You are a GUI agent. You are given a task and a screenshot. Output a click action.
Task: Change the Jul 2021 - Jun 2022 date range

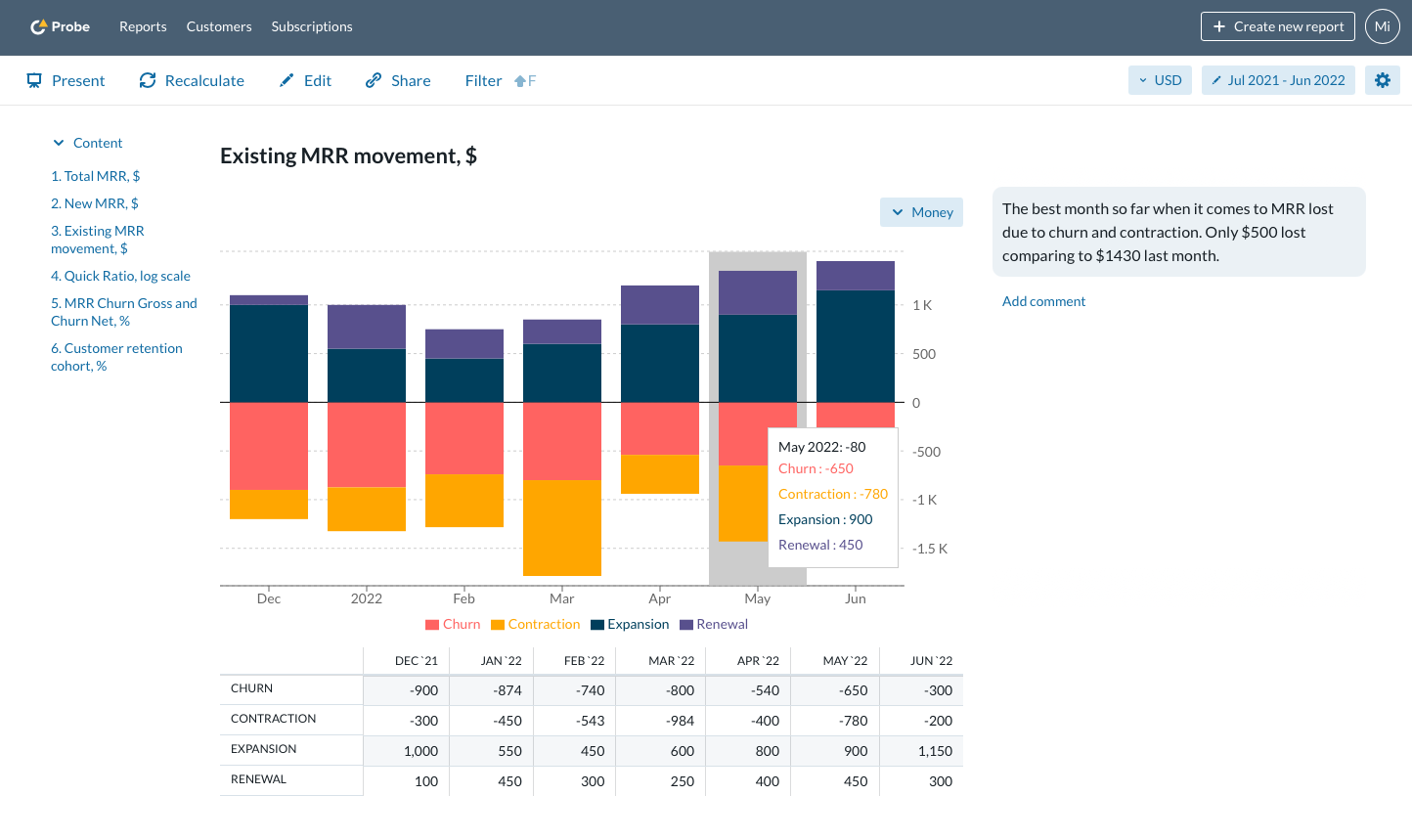click(x=1278, y=80)
